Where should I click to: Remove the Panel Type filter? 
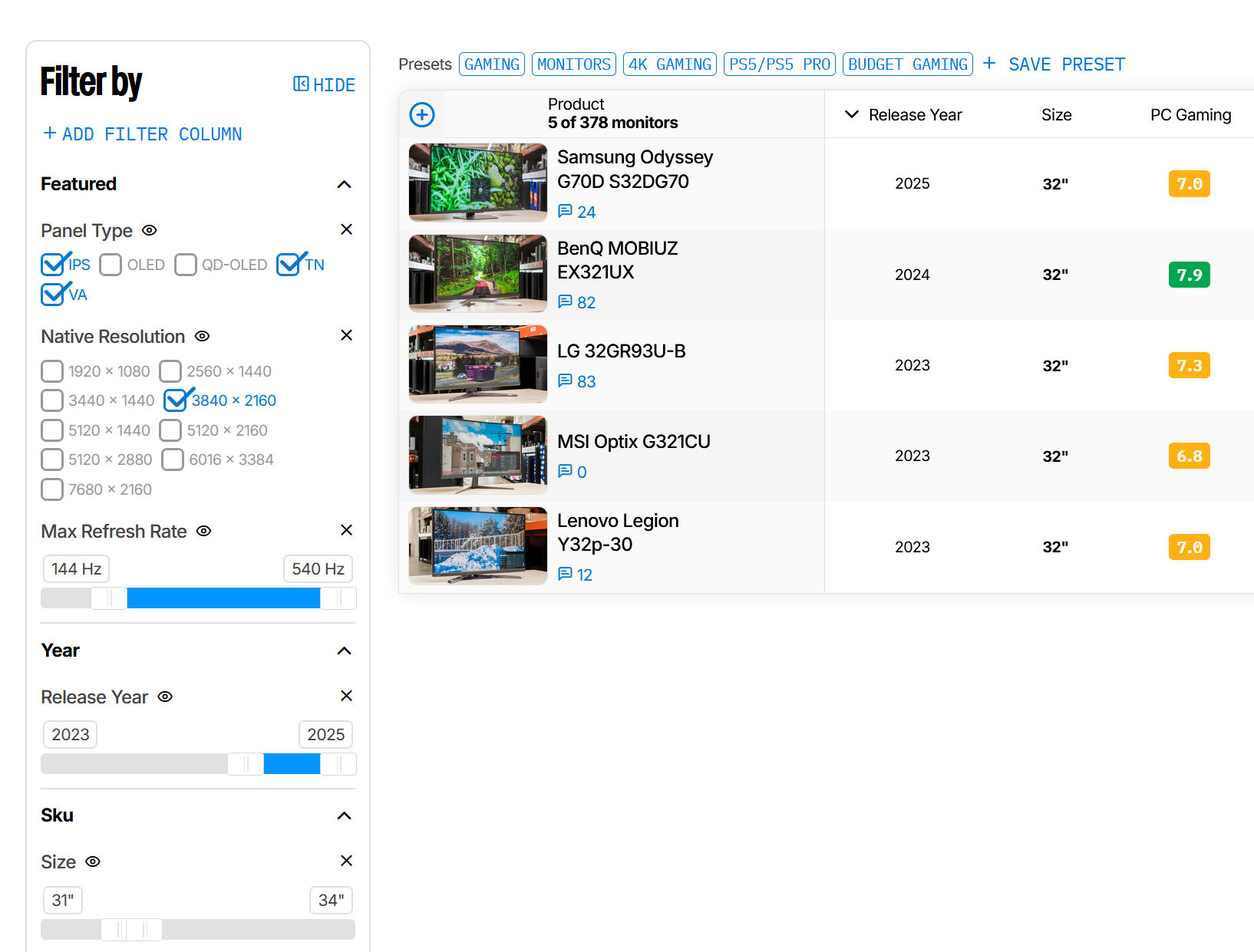pyautogui.click(x=346, y=229)
